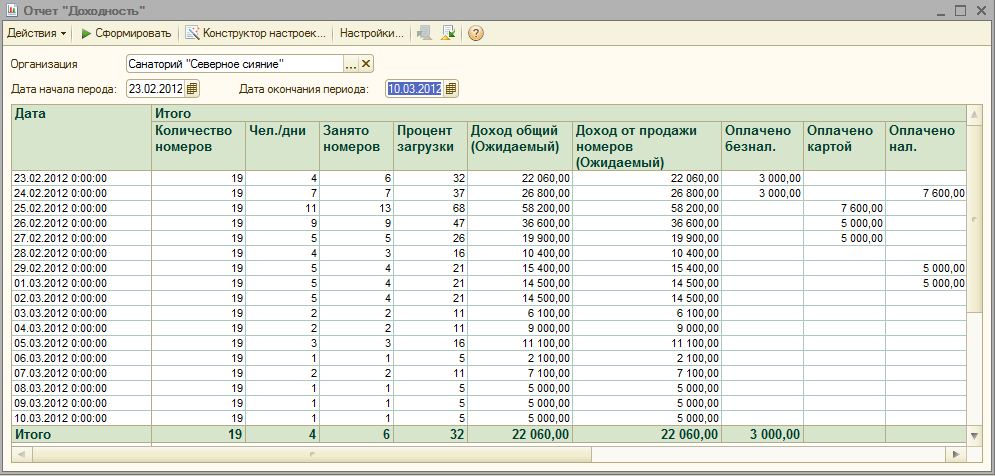Click Занято номеров value 13
This screenshot has width=995, height=476.
(x=356, y=208)
